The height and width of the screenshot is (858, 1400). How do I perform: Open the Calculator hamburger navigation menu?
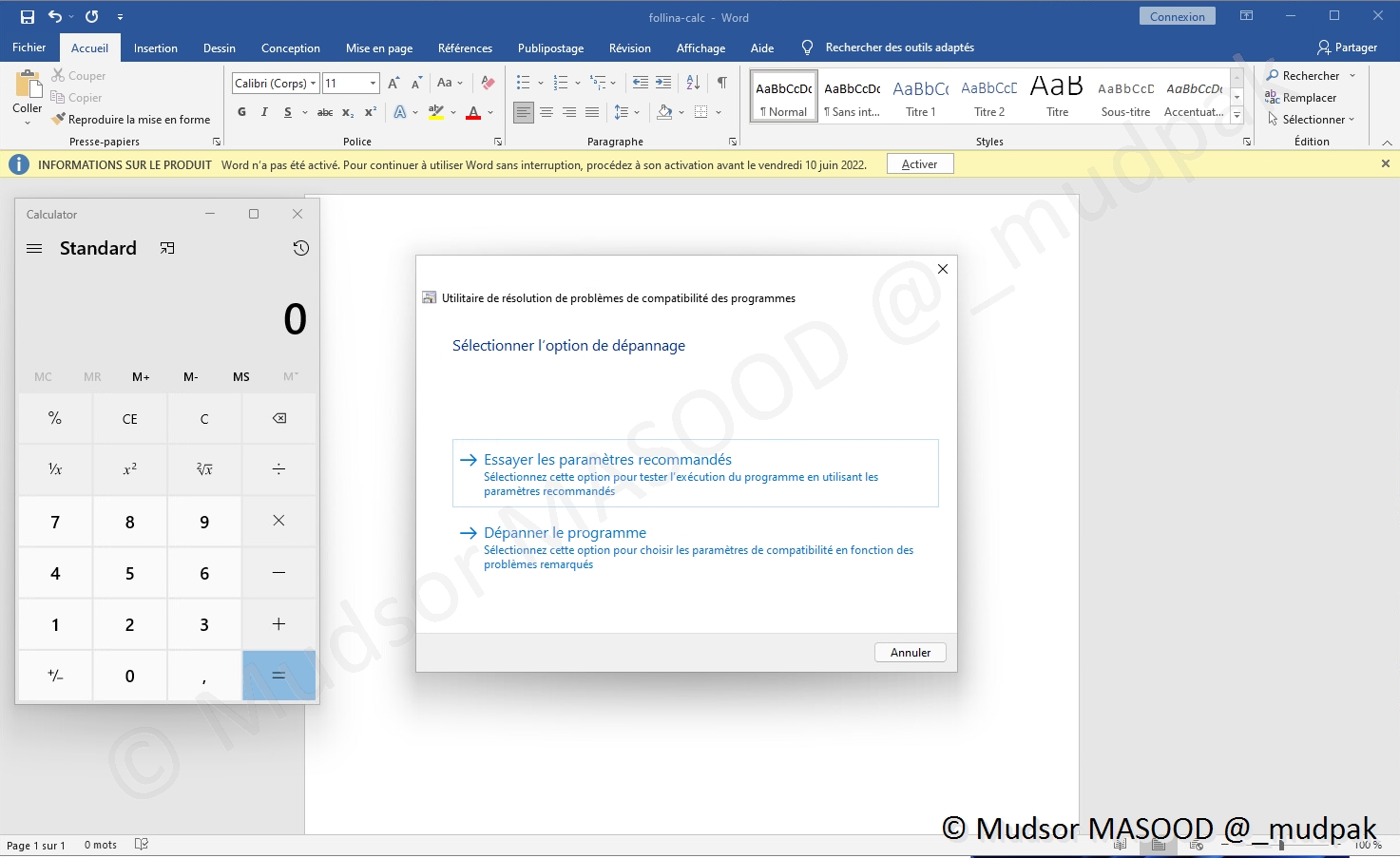[34, 248]
